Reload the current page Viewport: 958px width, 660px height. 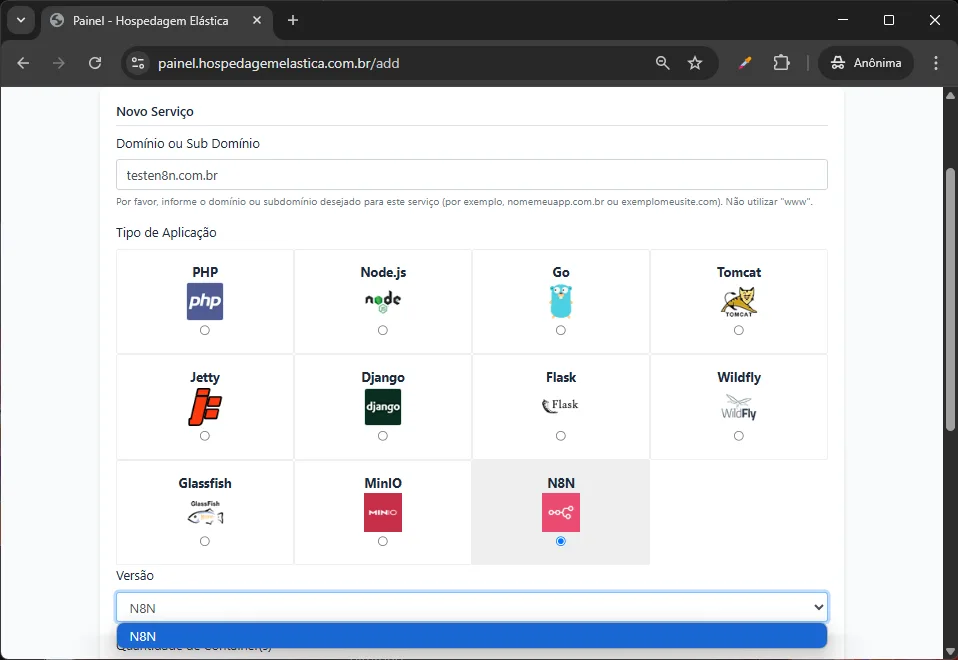pos(95,63)
